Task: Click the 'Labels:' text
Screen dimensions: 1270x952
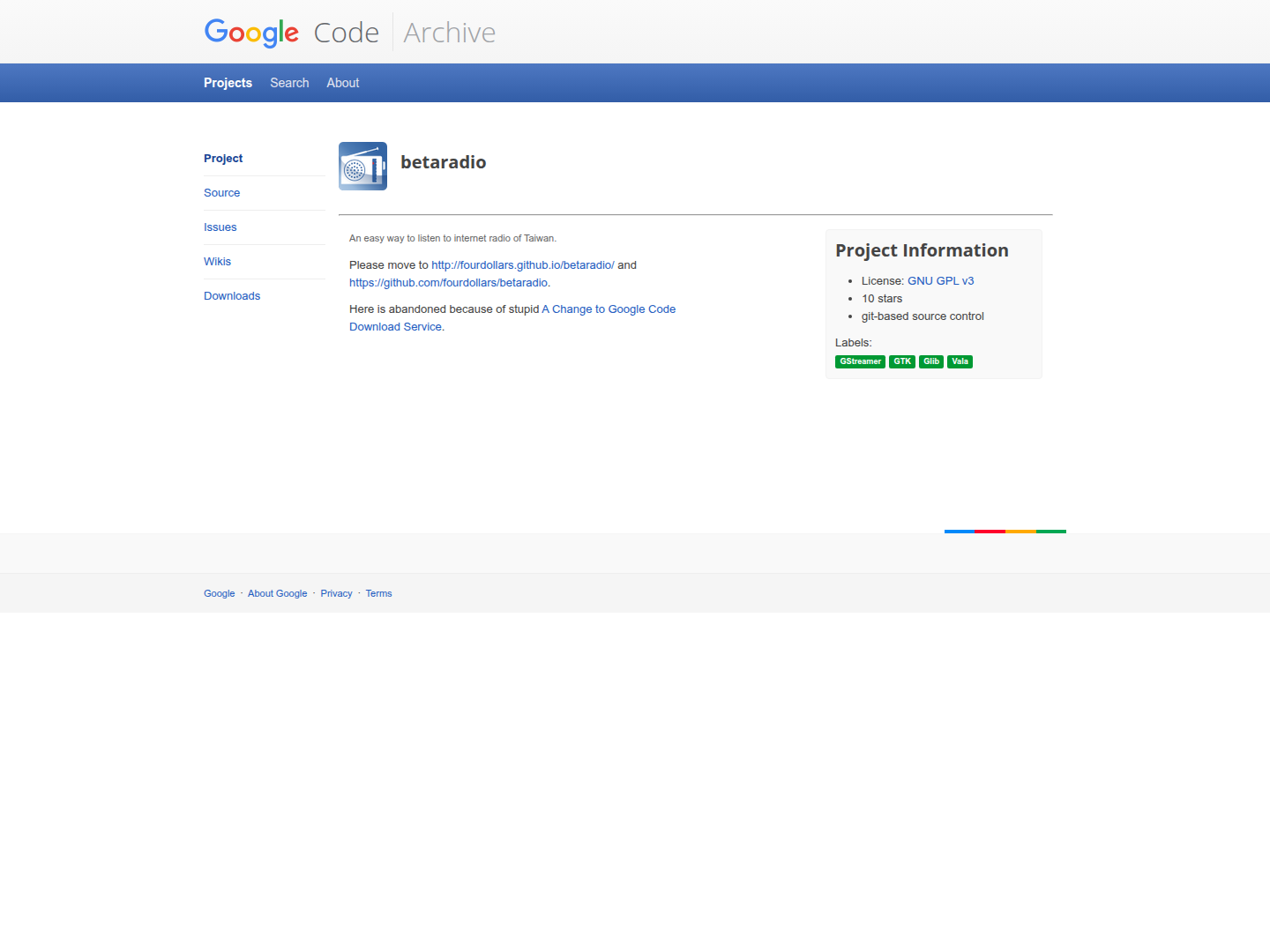Action: pyautogui.click(x=854, y=343)
